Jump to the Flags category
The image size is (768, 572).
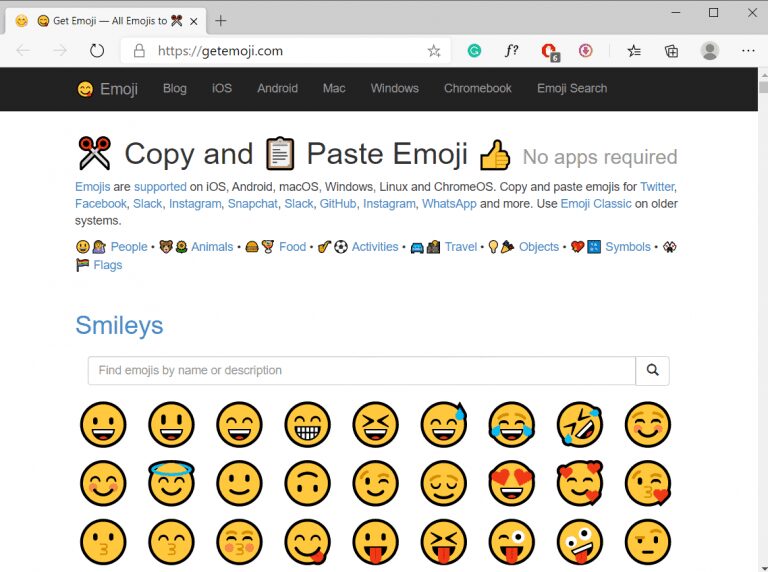tap(107, 265)
